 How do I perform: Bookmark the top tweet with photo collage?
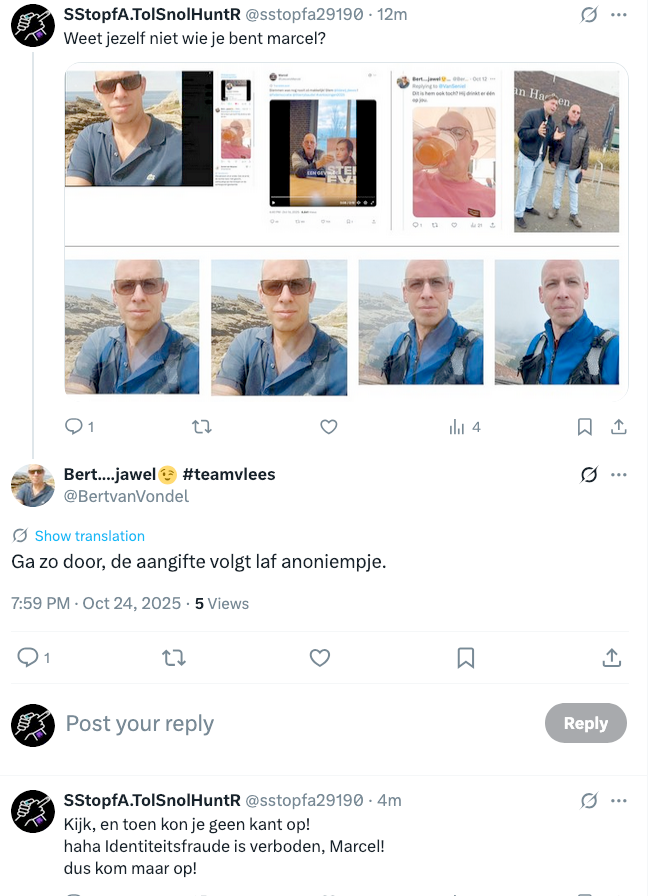coord(585,427)
